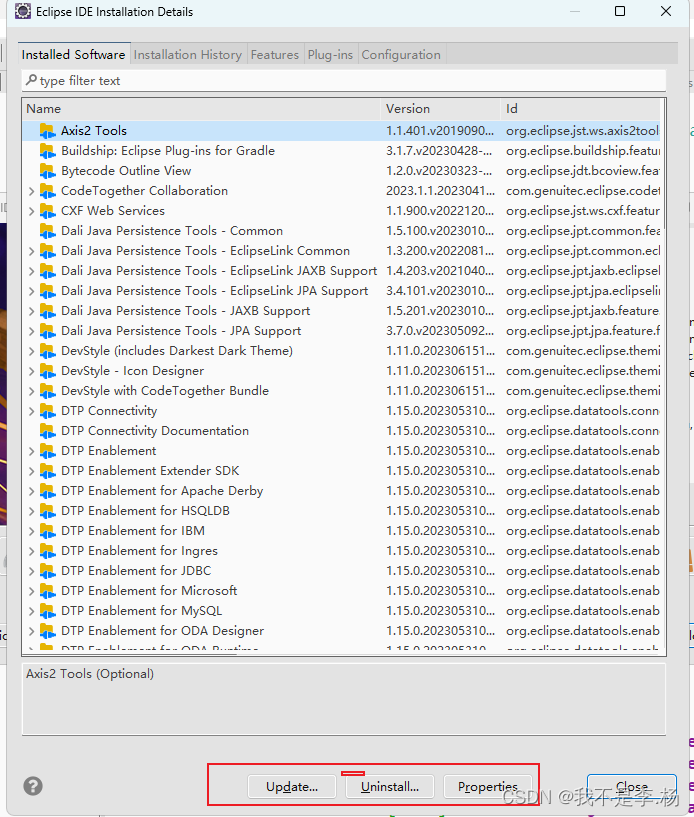Click the Axis2 Tools (Optional) description text
The width and height of the screenshot is (694, 817).
pyautogui.click(x=90, y=674)
